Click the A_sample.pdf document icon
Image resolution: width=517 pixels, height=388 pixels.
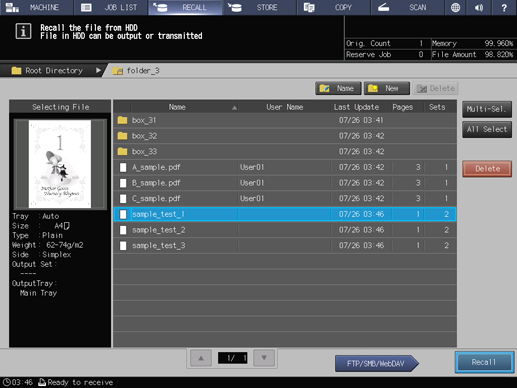[123, 167]
